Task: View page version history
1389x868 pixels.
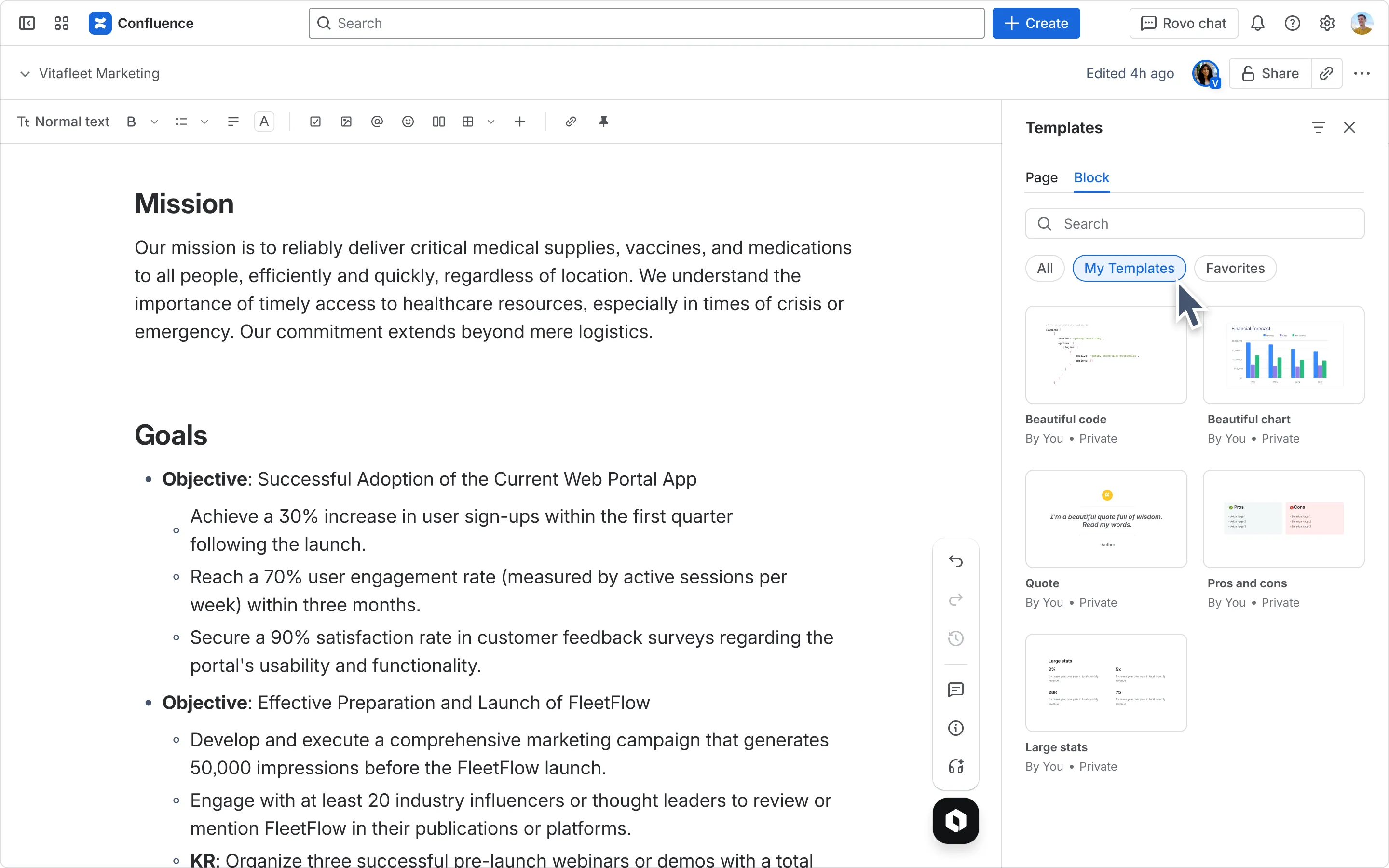Action: point(955,638)
